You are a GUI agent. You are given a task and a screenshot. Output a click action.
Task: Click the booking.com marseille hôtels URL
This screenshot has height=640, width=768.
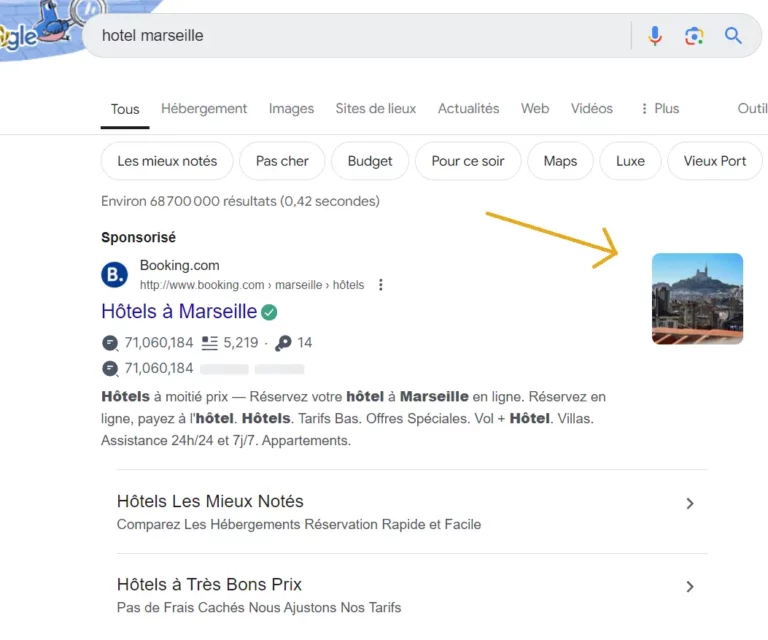click(x=252, y=285)
